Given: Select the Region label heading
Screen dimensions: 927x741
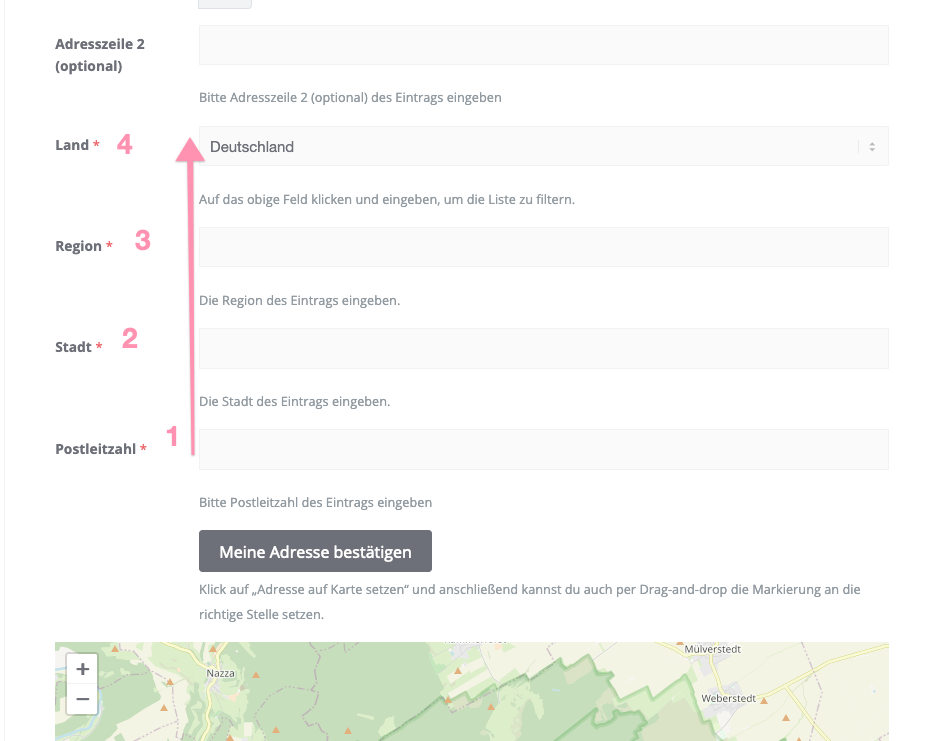Looking at the screenshot, I should point(80,245).
